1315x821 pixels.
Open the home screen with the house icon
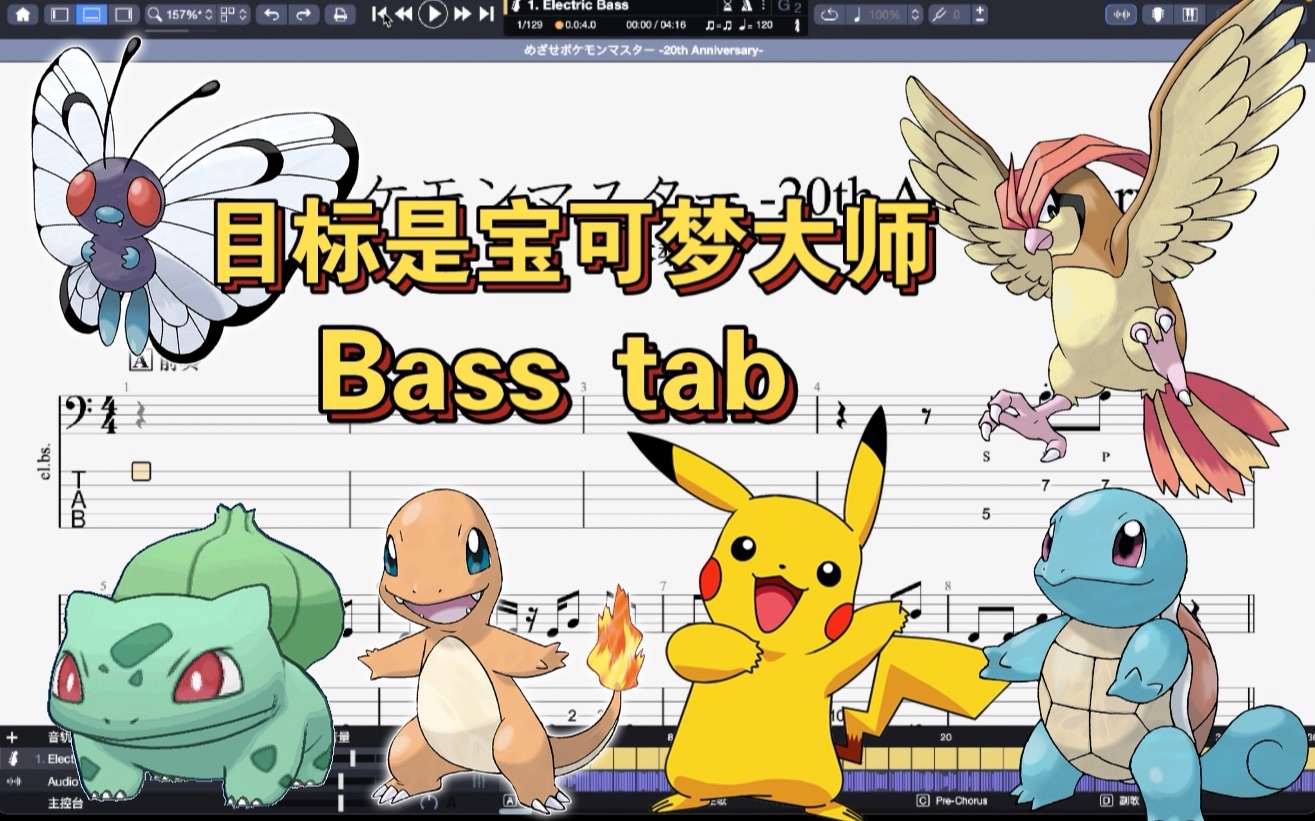coord(23,14)
